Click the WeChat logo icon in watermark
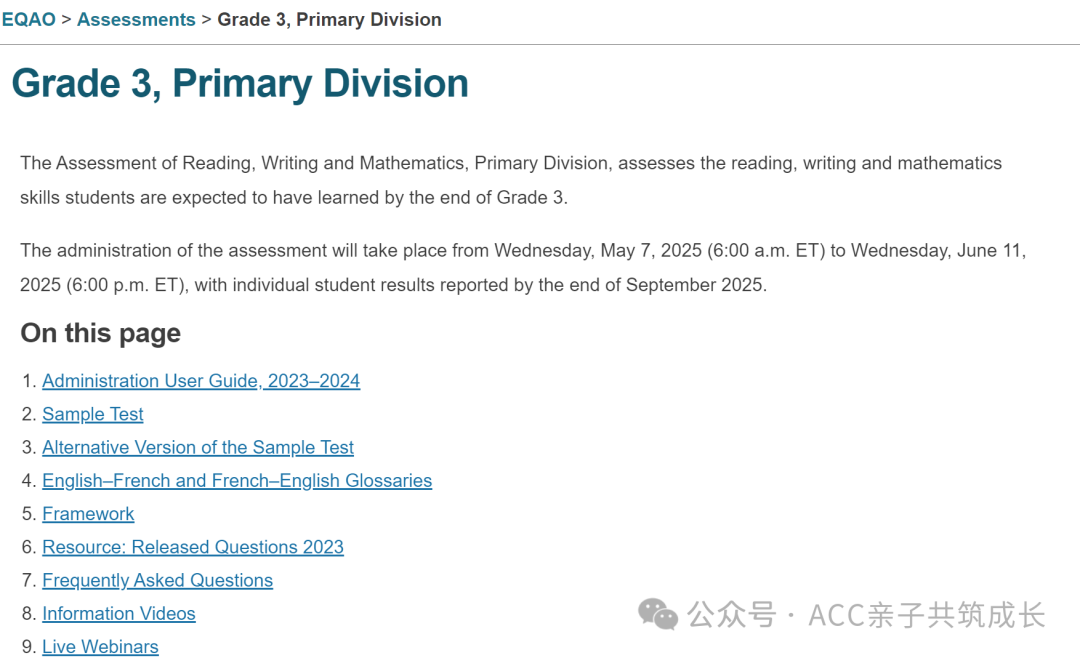This screenshot has width=1080, height=658. [658, 614]
